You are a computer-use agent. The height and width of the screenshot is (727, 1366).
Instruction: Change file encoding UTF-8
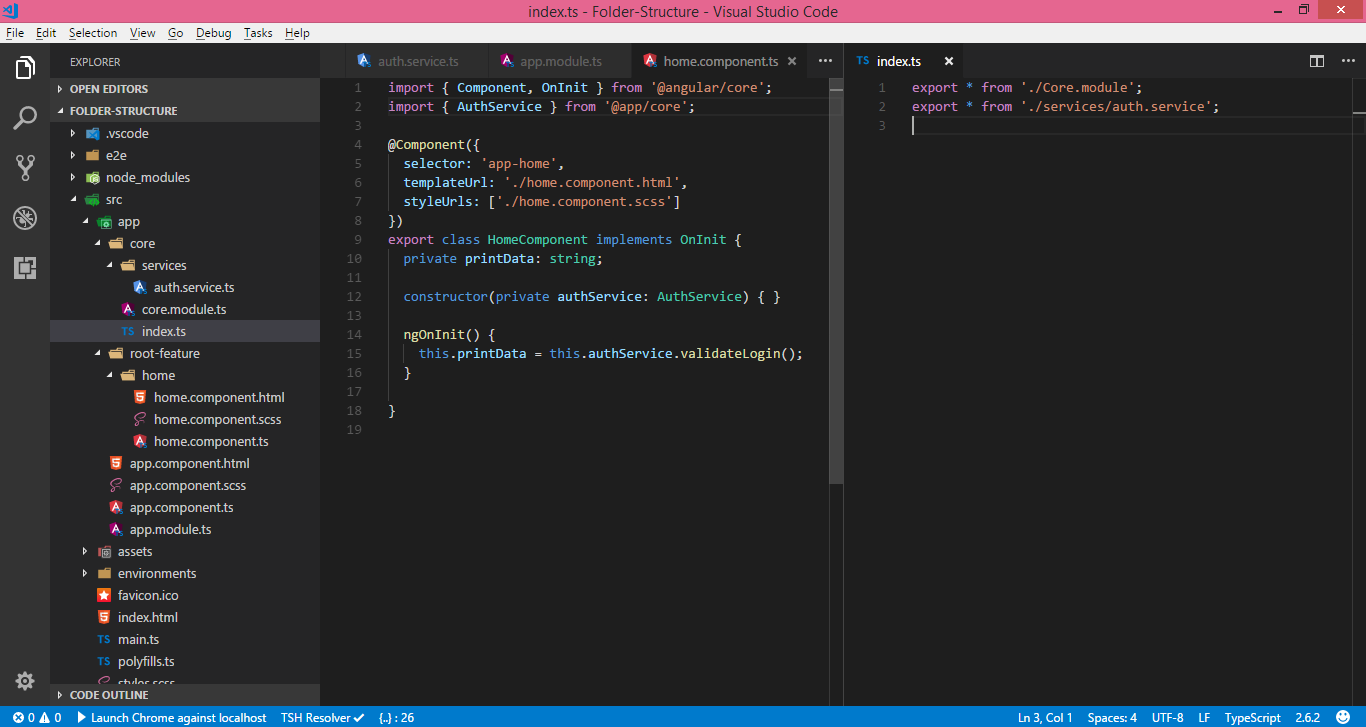(1167, 718)
